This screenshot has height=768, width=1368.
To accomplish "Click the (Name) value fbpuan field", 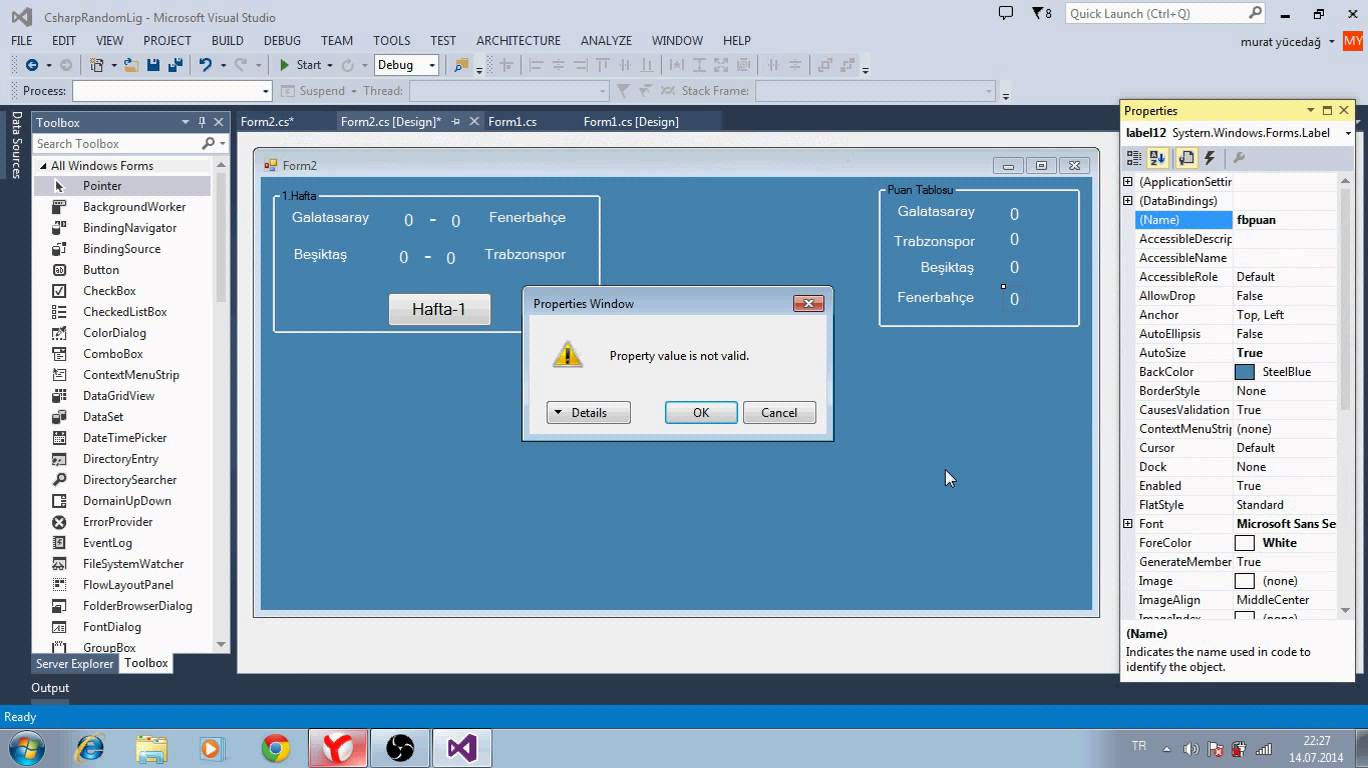I will 1285,220.
